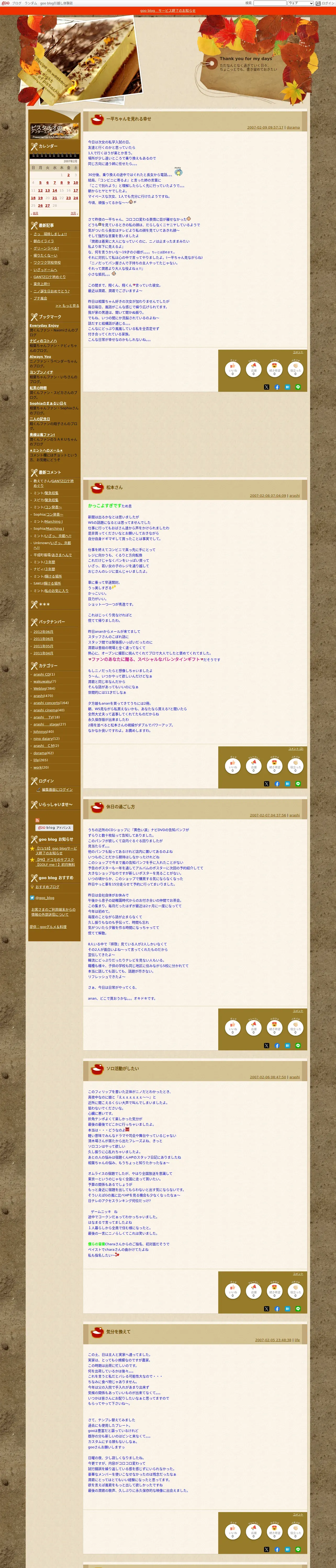Open the goo blog アドバンス banner
Screen dimensions: 336x1568
(54, 828)
